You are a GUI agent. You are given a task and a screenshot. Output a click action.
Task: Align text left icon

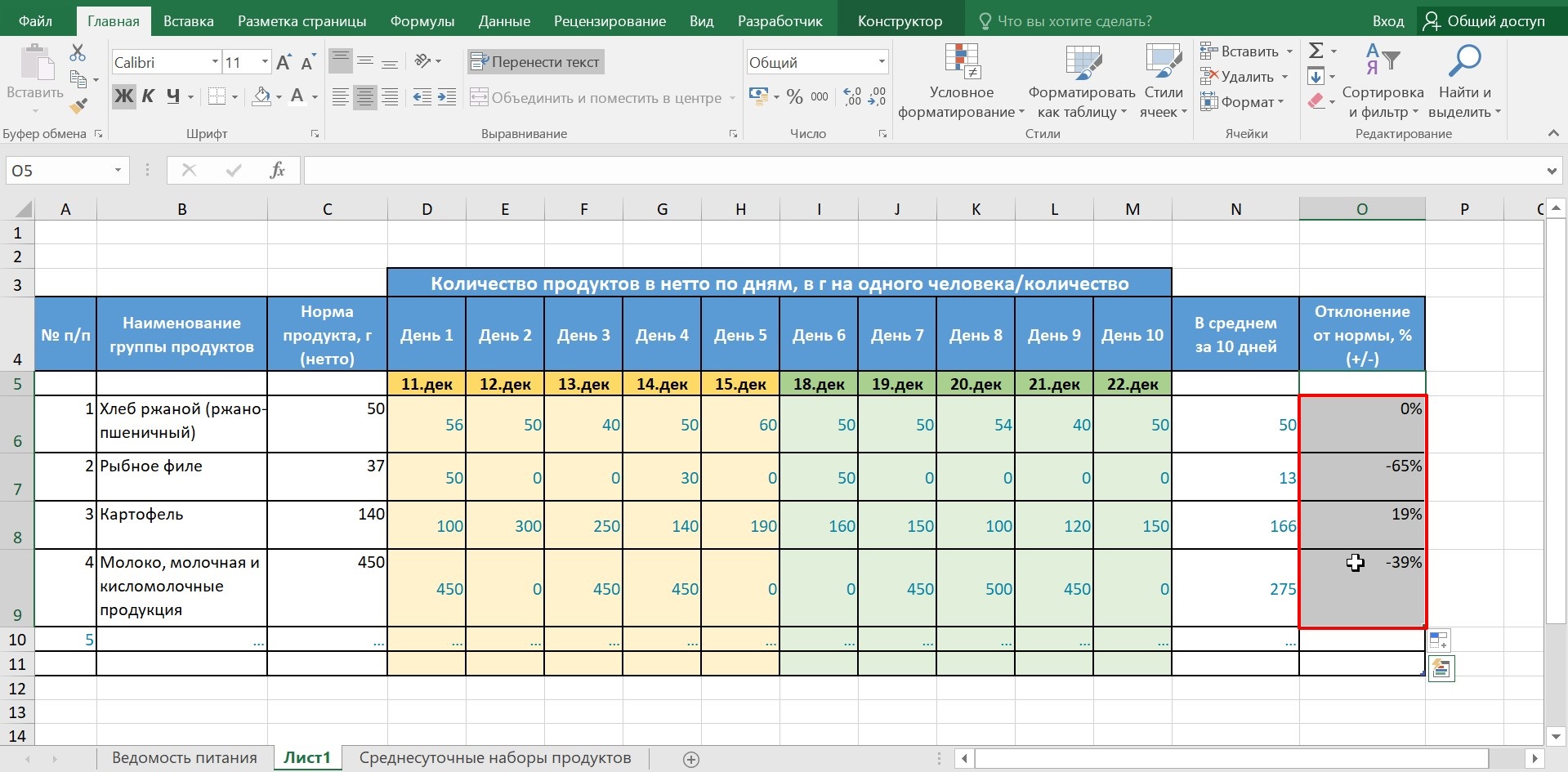point(341,98)
